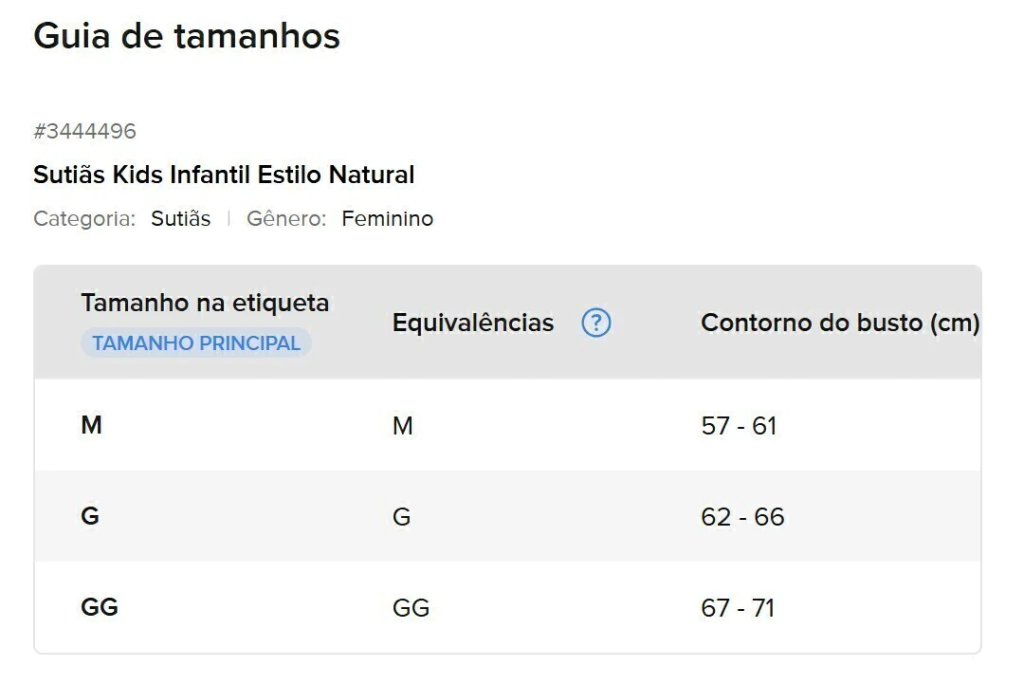Click the Feminino gender value
Screen dimensions: 1024x684
pos(387,219)
